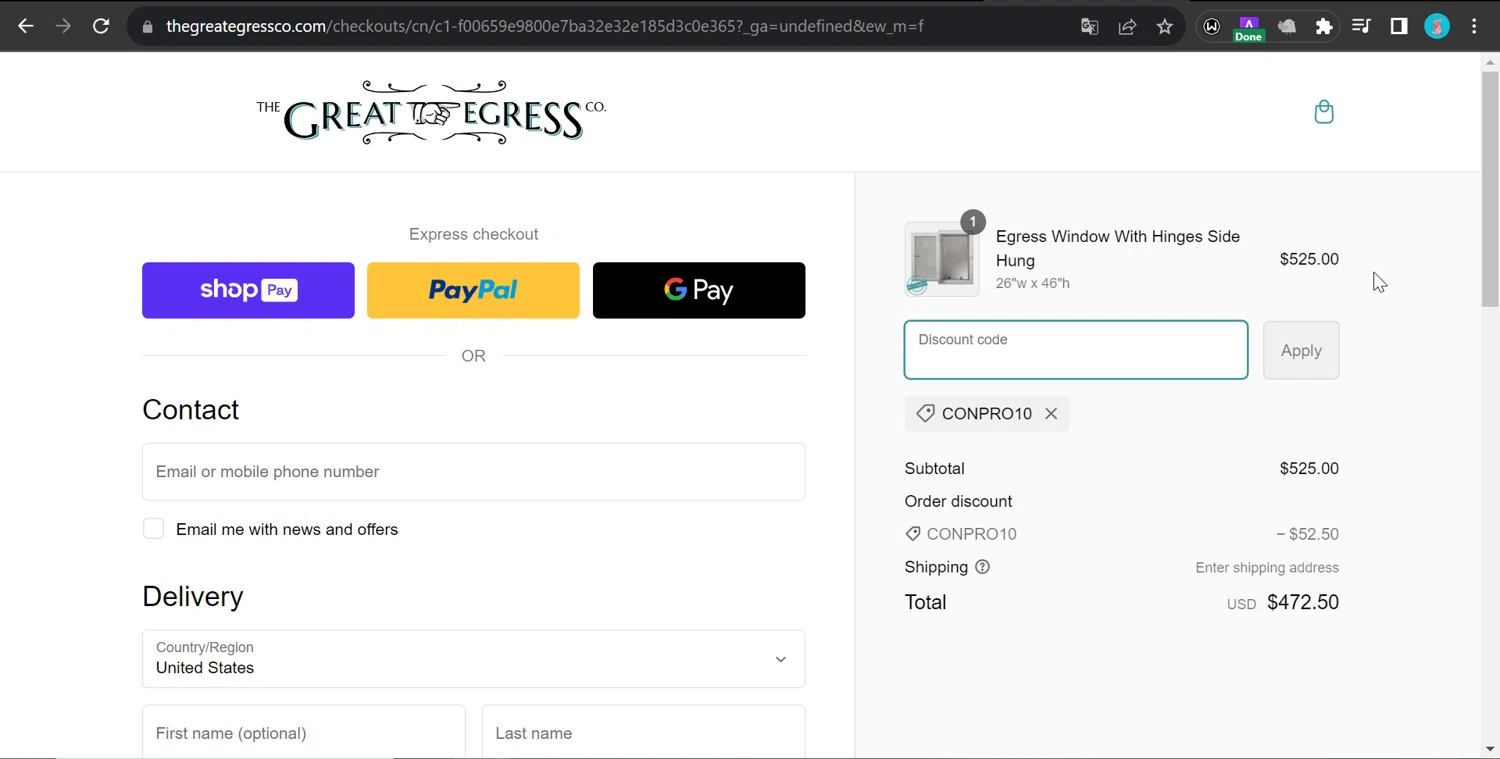Viewport: 1500px width, 759px height.
Task: Remove the CONPRO10 discount code
Action: click(x=1051, y=414)
